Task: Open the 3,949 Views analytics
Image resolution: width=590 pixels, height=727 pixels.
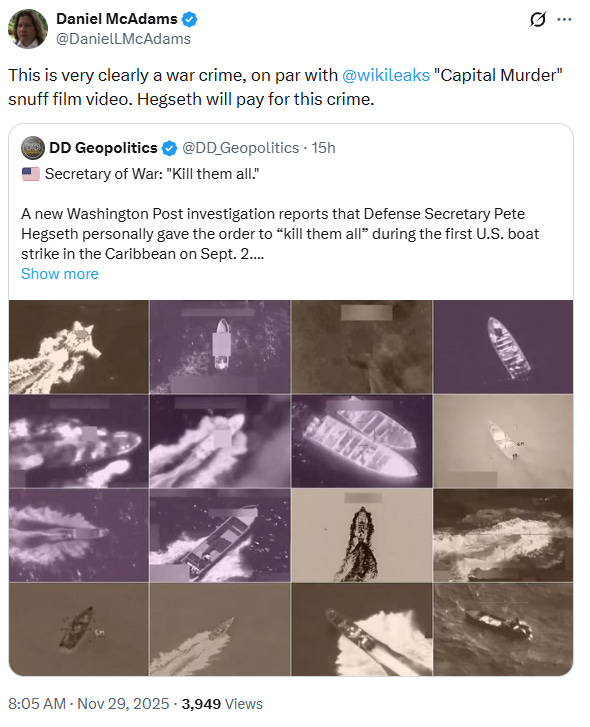Action: click(222, 703)
